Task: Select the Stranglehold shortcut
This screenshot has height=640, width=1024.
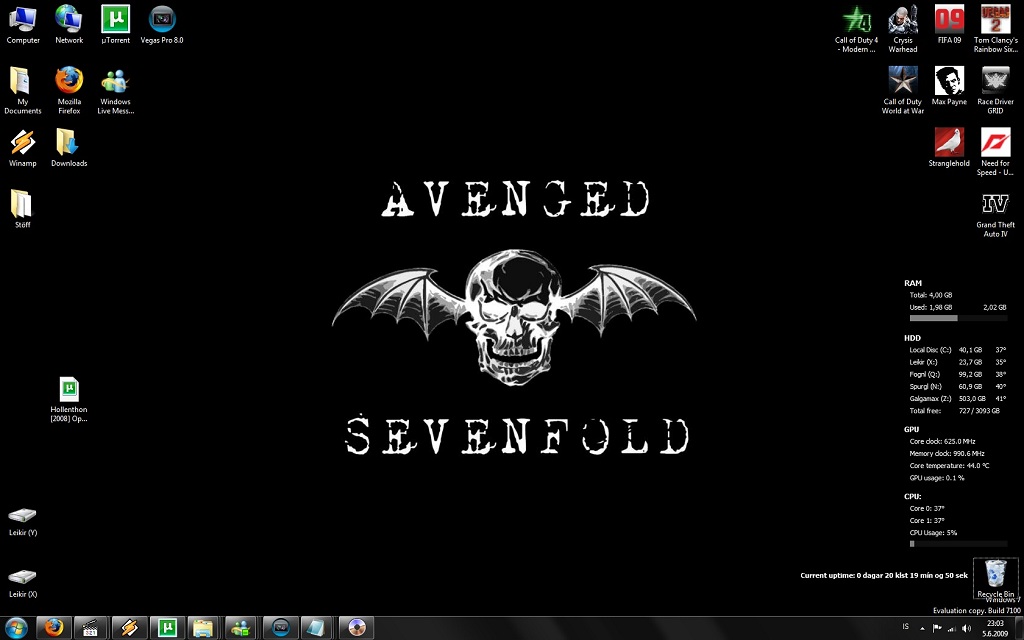Action: [949, 148]
